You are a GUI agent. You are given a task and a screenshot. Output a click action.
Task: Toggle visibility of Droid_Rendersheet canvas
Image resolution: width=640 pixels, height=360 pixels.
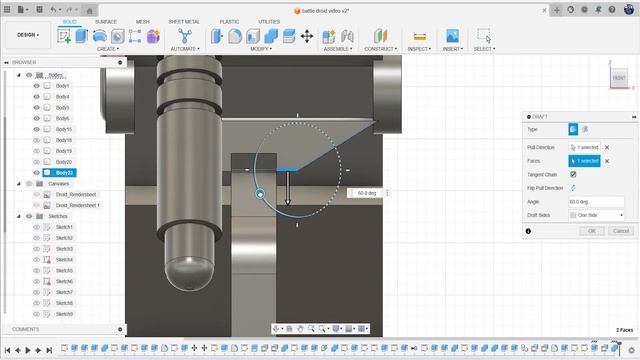click(36, 194)
